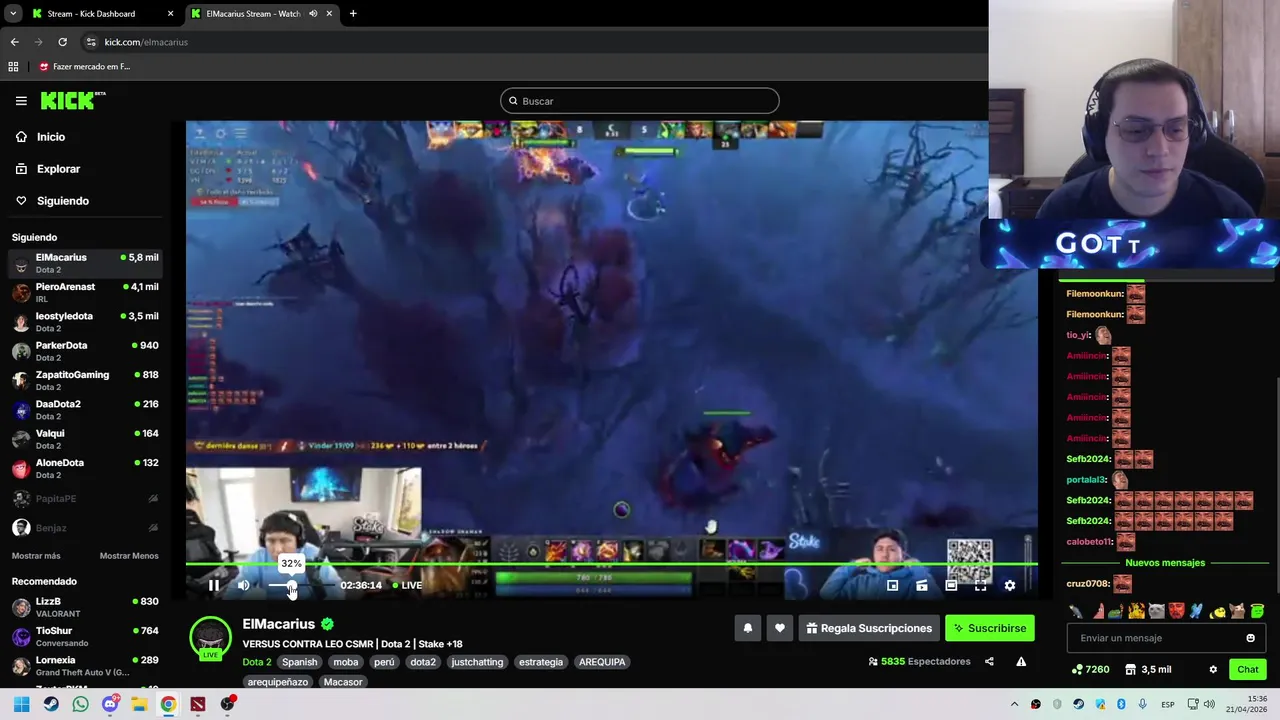Open a new browser tab with the plus button
The height and width of the screenshot is (720, 1280).
(353, 14)
